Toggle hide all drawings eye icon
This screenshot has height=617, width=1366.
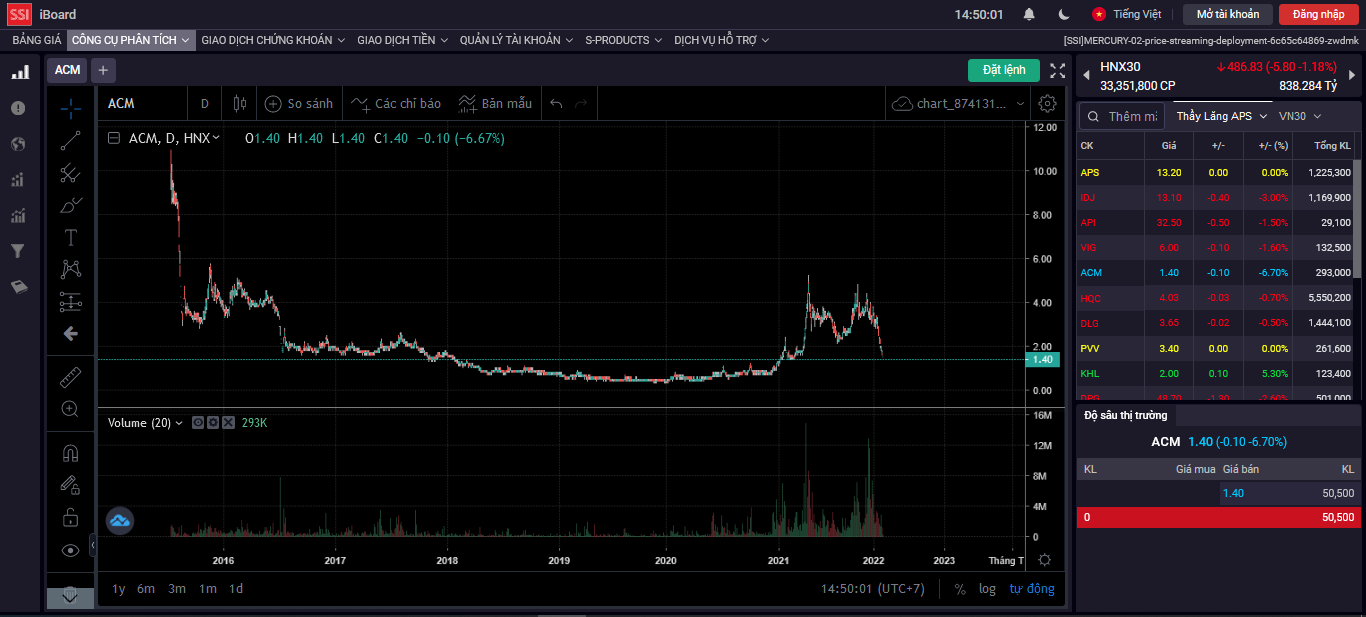70,549
